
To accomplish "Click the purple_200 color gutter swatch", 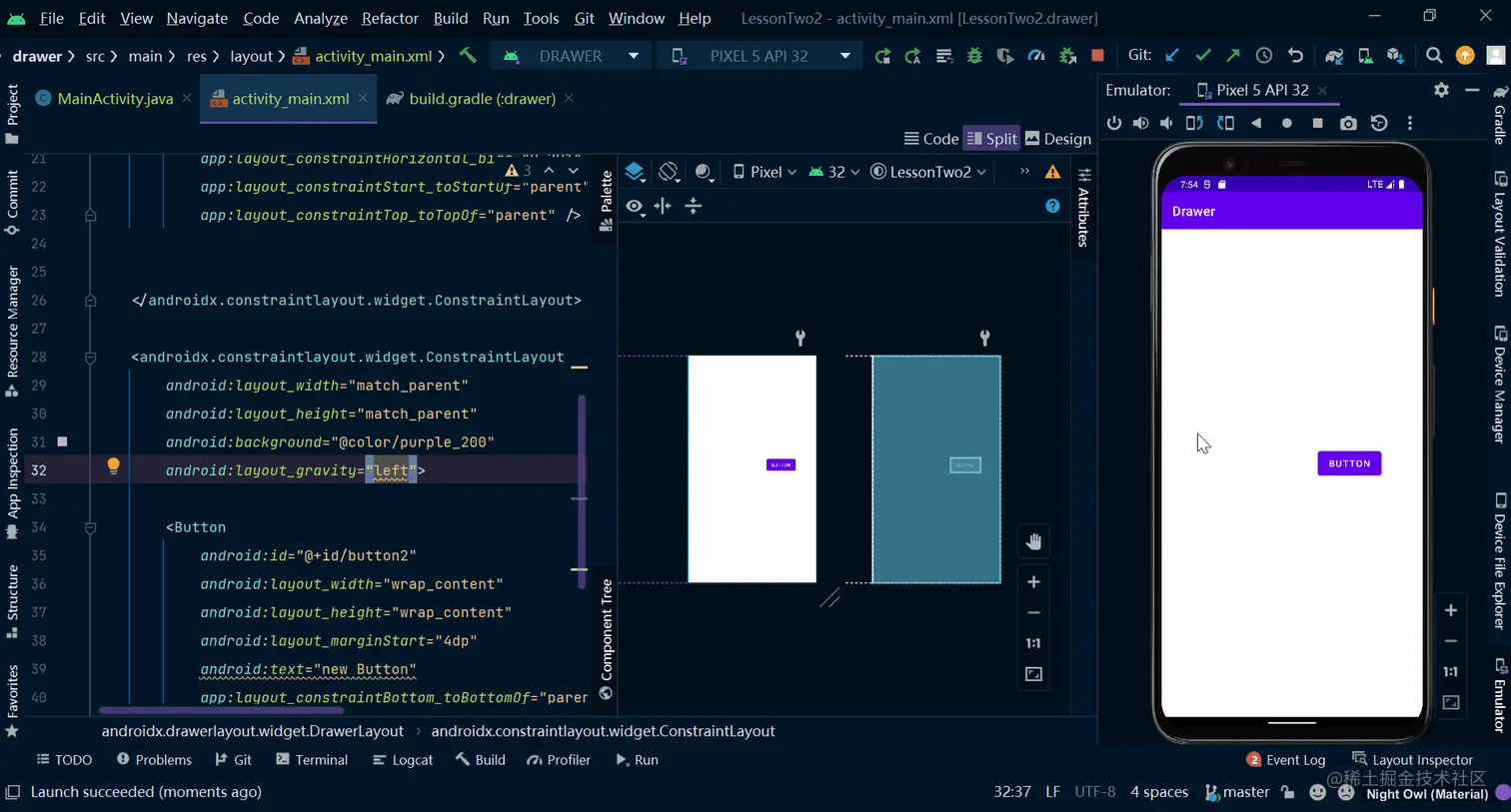I will pos(62,441).
